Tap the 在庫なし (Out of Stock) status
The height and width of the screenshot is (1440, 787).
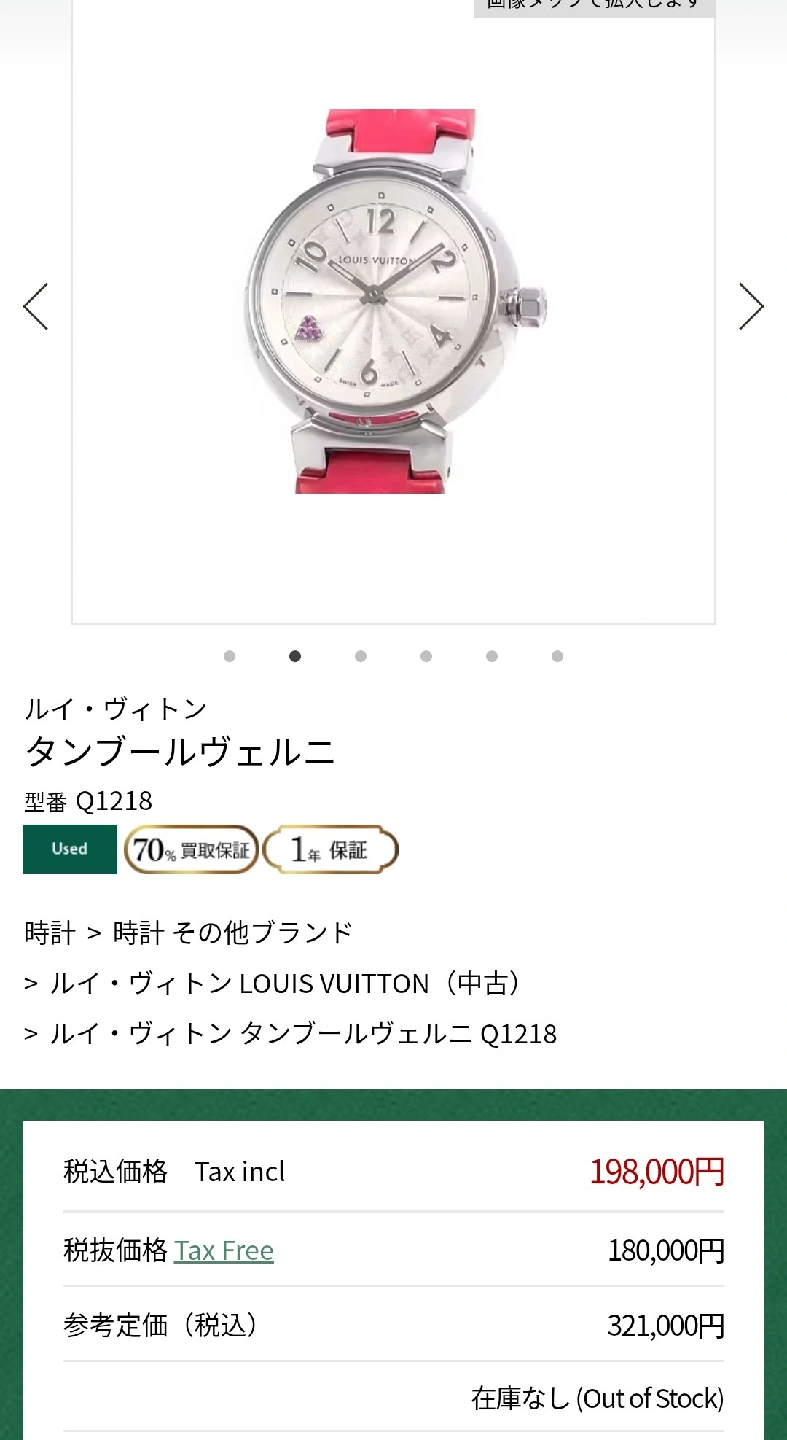pos(598,1398)
